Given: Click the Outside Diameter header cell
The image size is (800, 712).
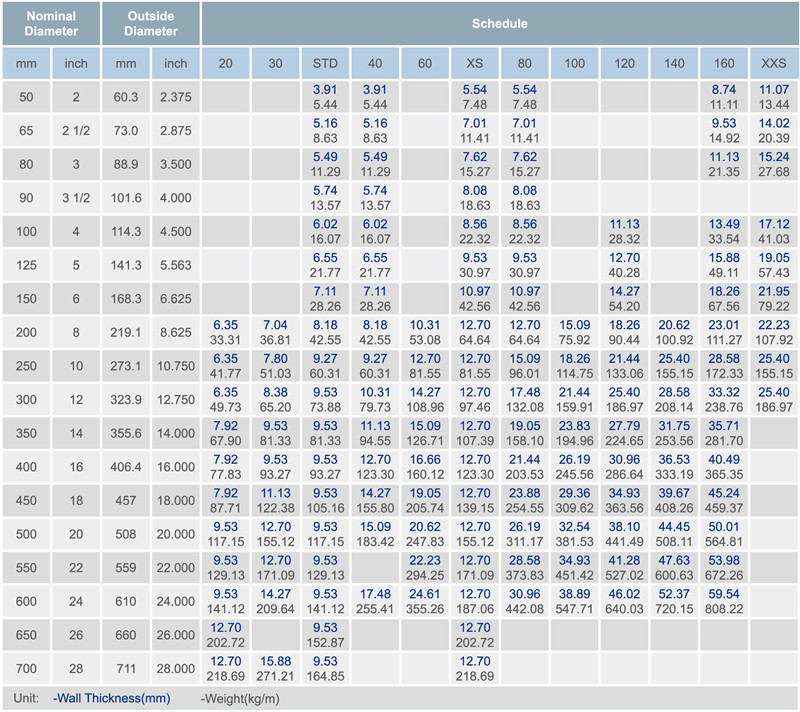Looking at the screenshot, I should tap(151, 23).
